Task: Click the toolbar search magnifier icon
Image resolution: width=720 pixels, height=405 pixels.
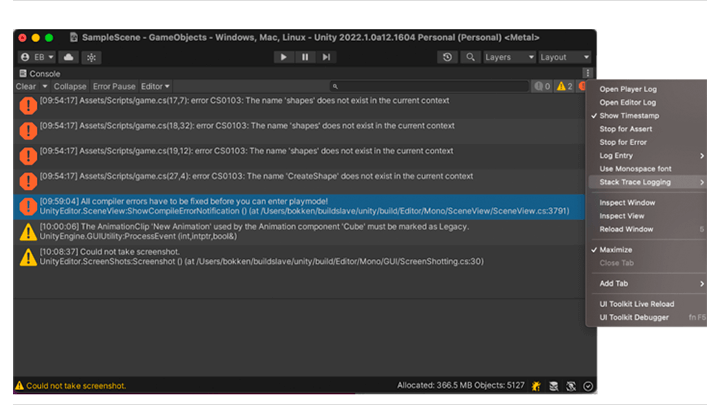Action: [470, 57]
